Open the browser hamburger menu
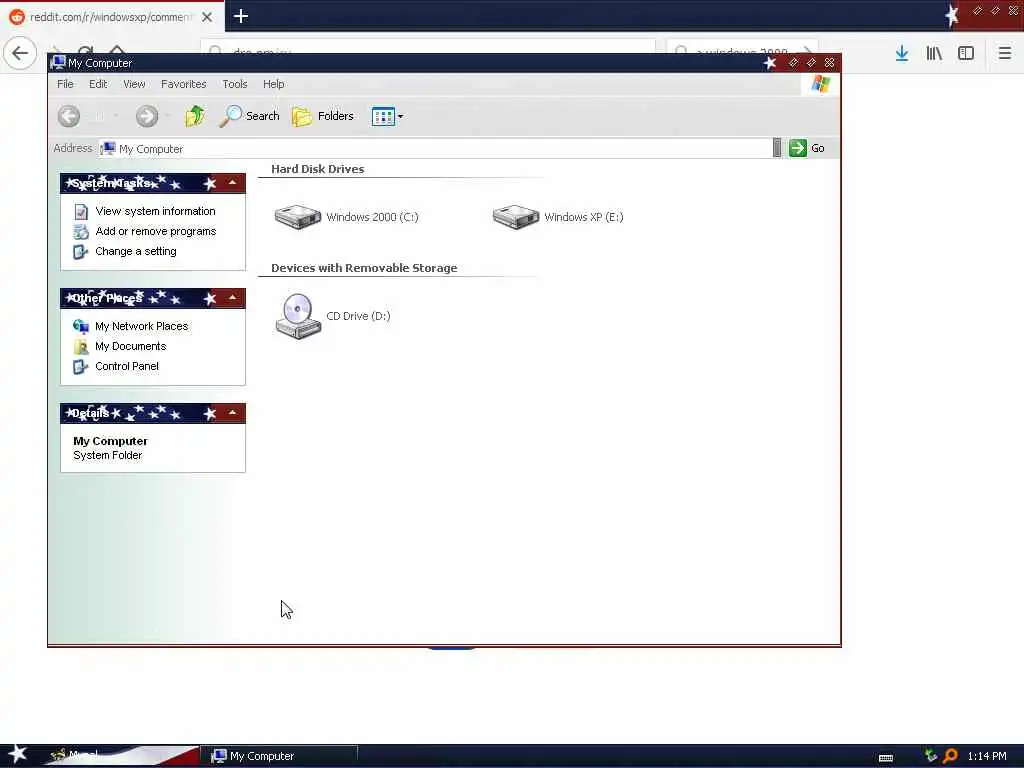Viewport: 1024px width, 768px height. 1005,53
